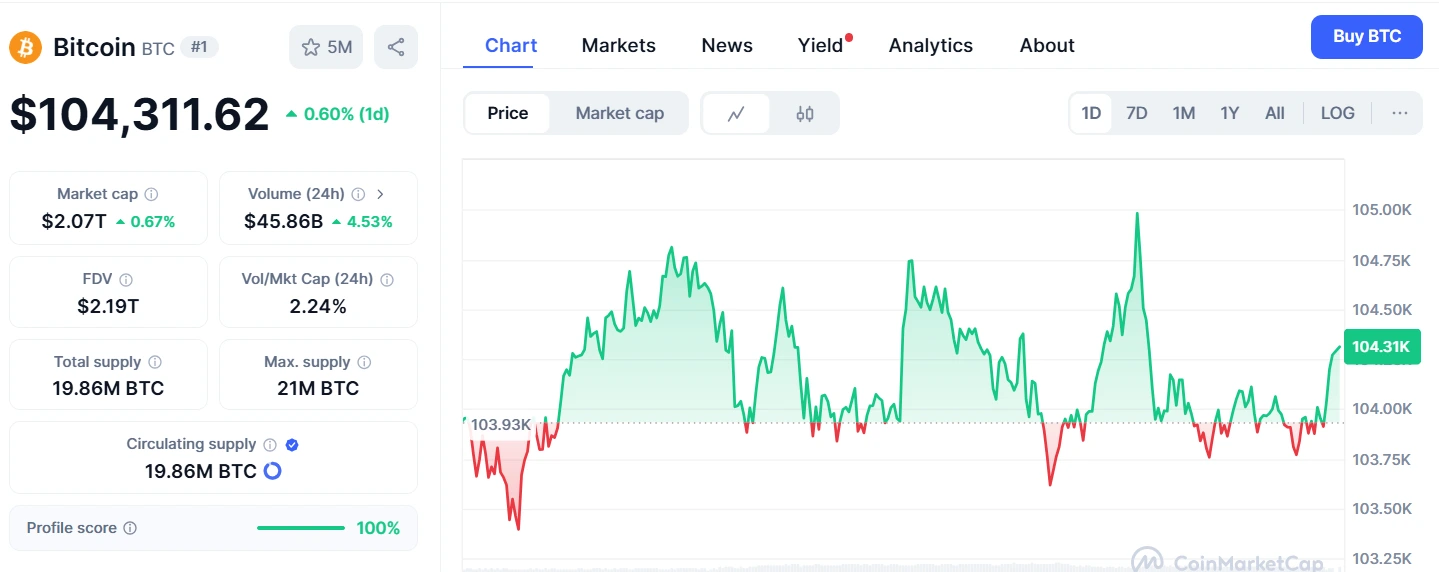Image resolution: width=1439 pixels, height=572 pixels.
Task: Click the circulating supply verified badge
Action: tap(292, 445)
